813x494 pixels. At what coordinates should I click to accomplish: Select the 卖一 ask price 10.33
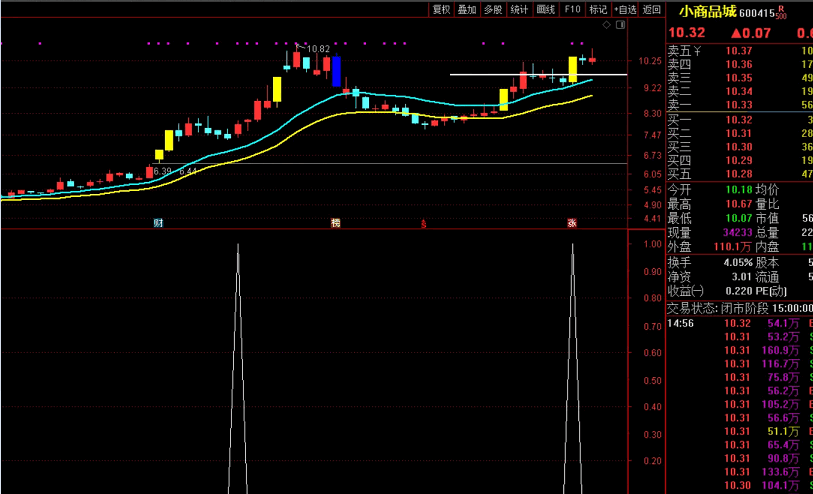(x=739, y=105)
